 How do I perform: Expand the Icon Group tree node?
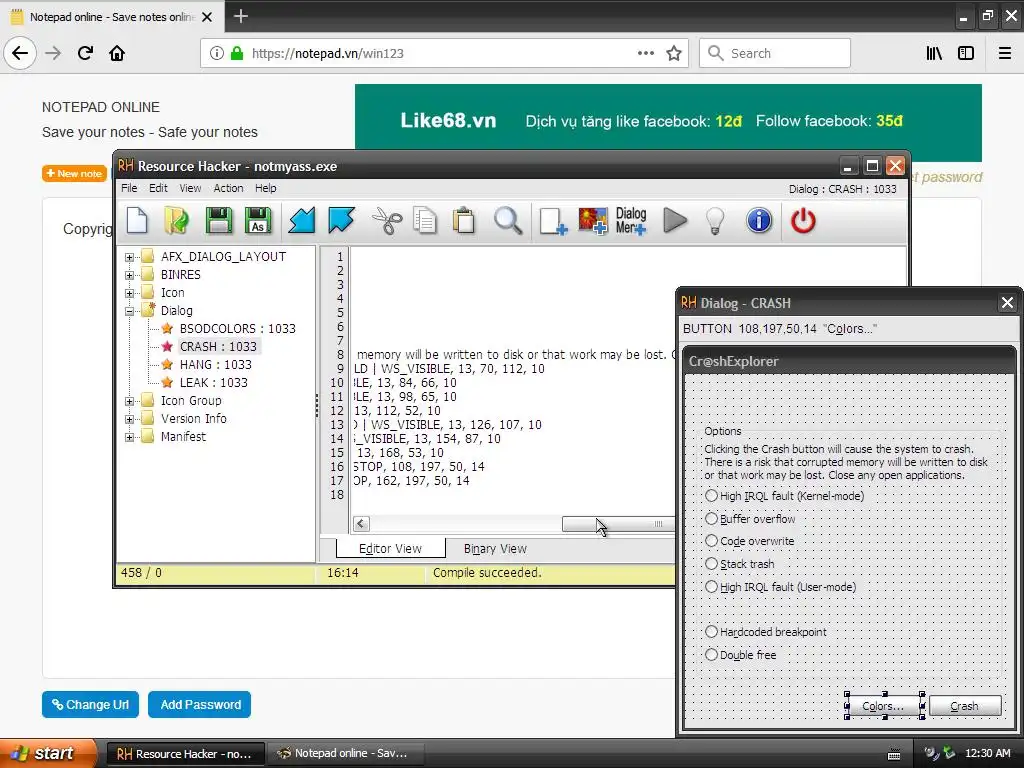129,401
